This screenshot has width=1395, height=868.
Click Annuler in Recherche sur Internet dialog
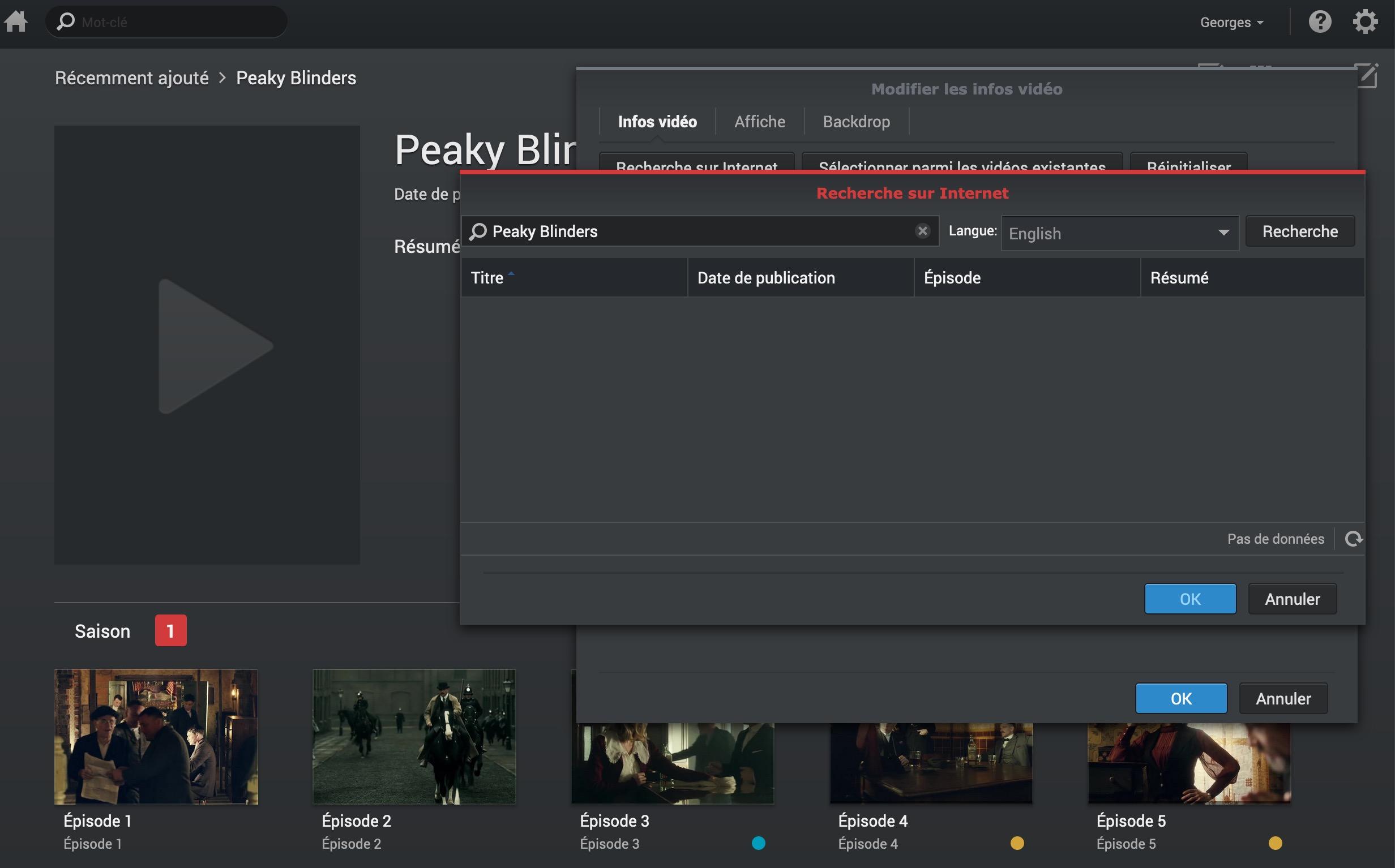[1291, 599]
